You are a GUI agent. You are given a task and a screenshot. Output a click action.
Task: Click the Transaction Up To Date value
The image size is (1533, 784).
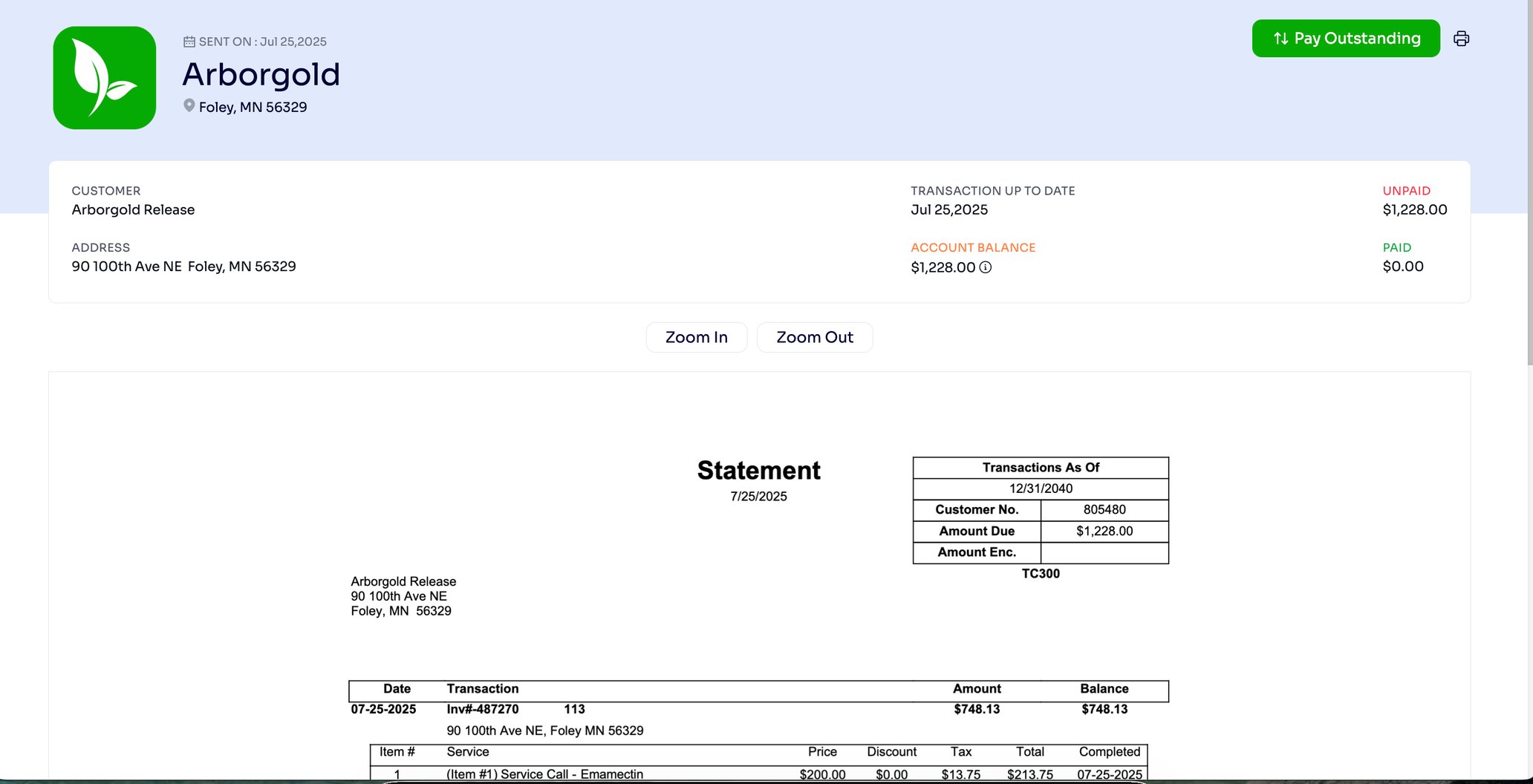click(949, 209)
